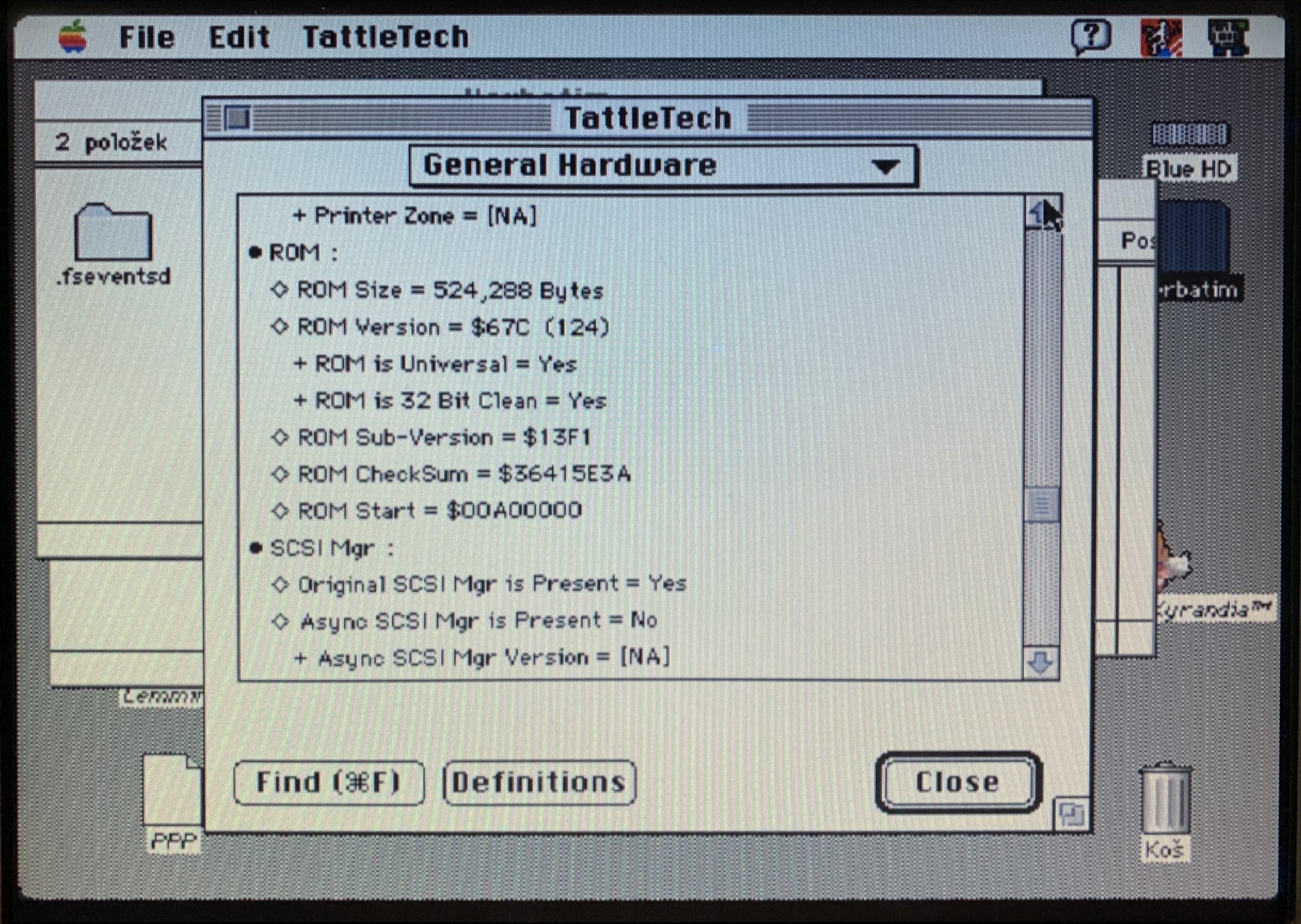
Task: Select the ROM is Universal = Yes line
Action: point(435,364)
